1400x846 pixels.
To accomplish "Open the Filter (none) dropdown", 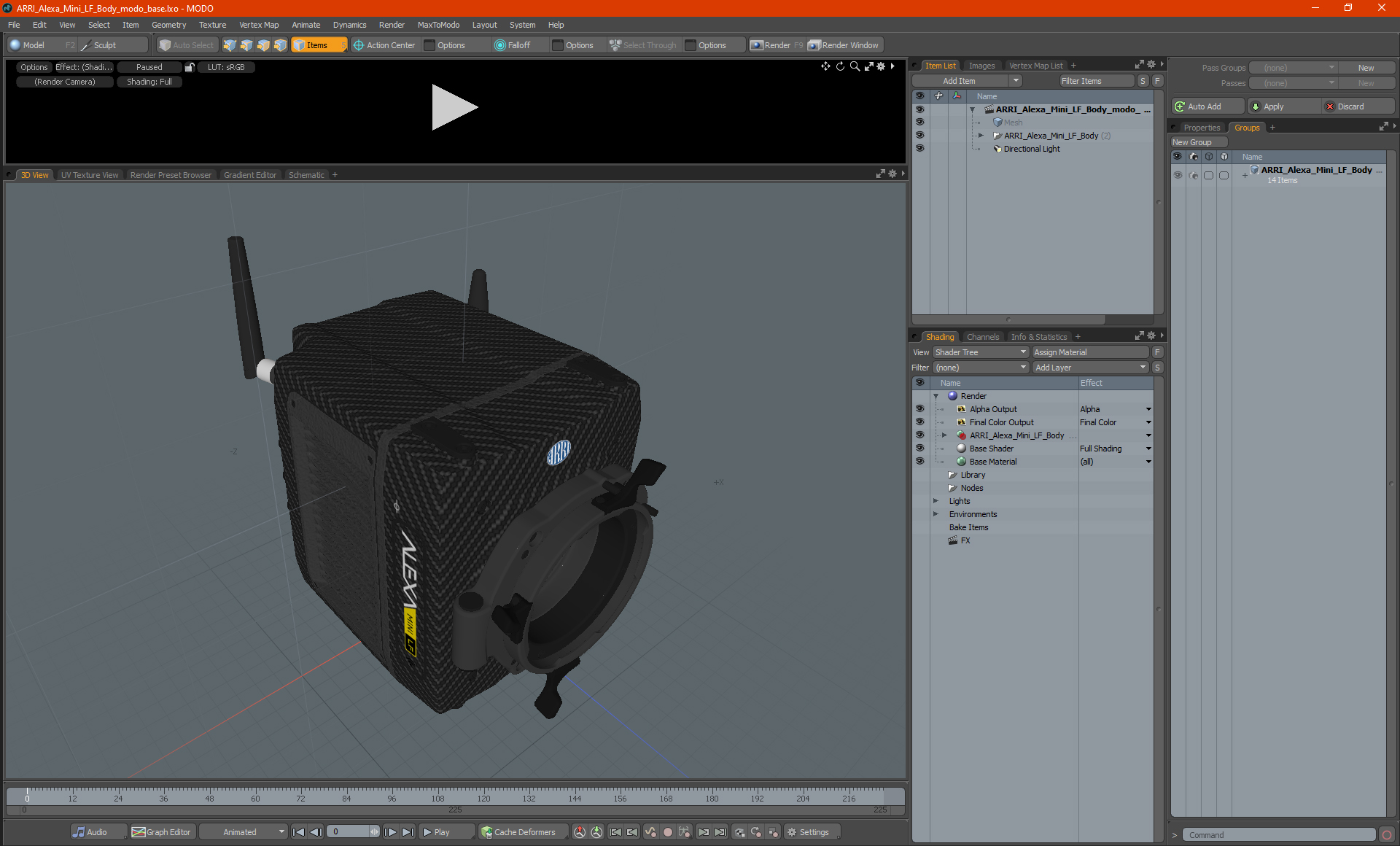I will coord(980,368).
